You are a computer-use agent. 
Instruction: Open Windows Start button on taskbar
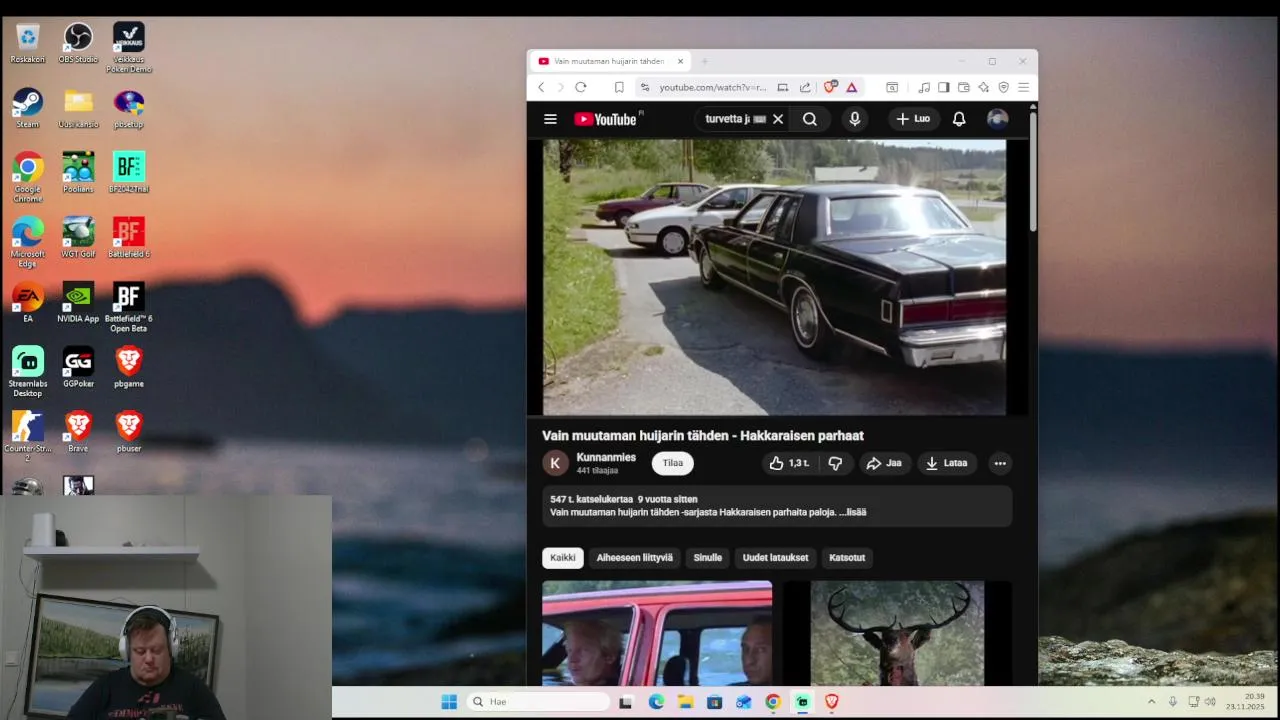coord(449,702)
